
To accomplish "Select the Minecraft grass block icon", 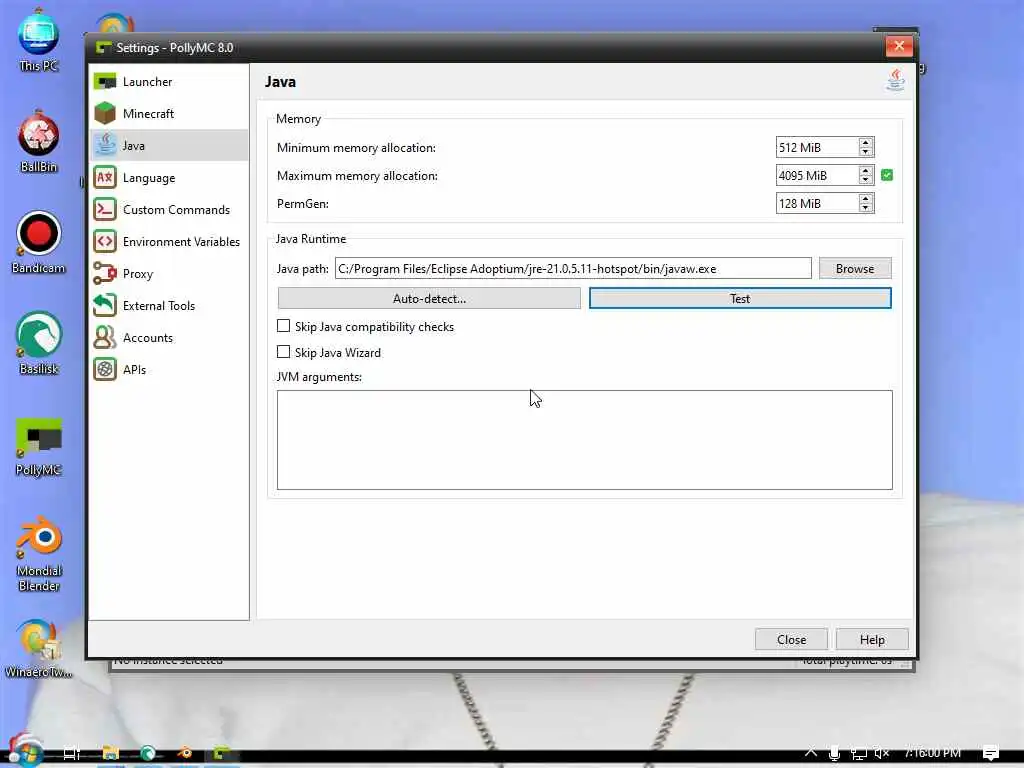I will point(104,114).
